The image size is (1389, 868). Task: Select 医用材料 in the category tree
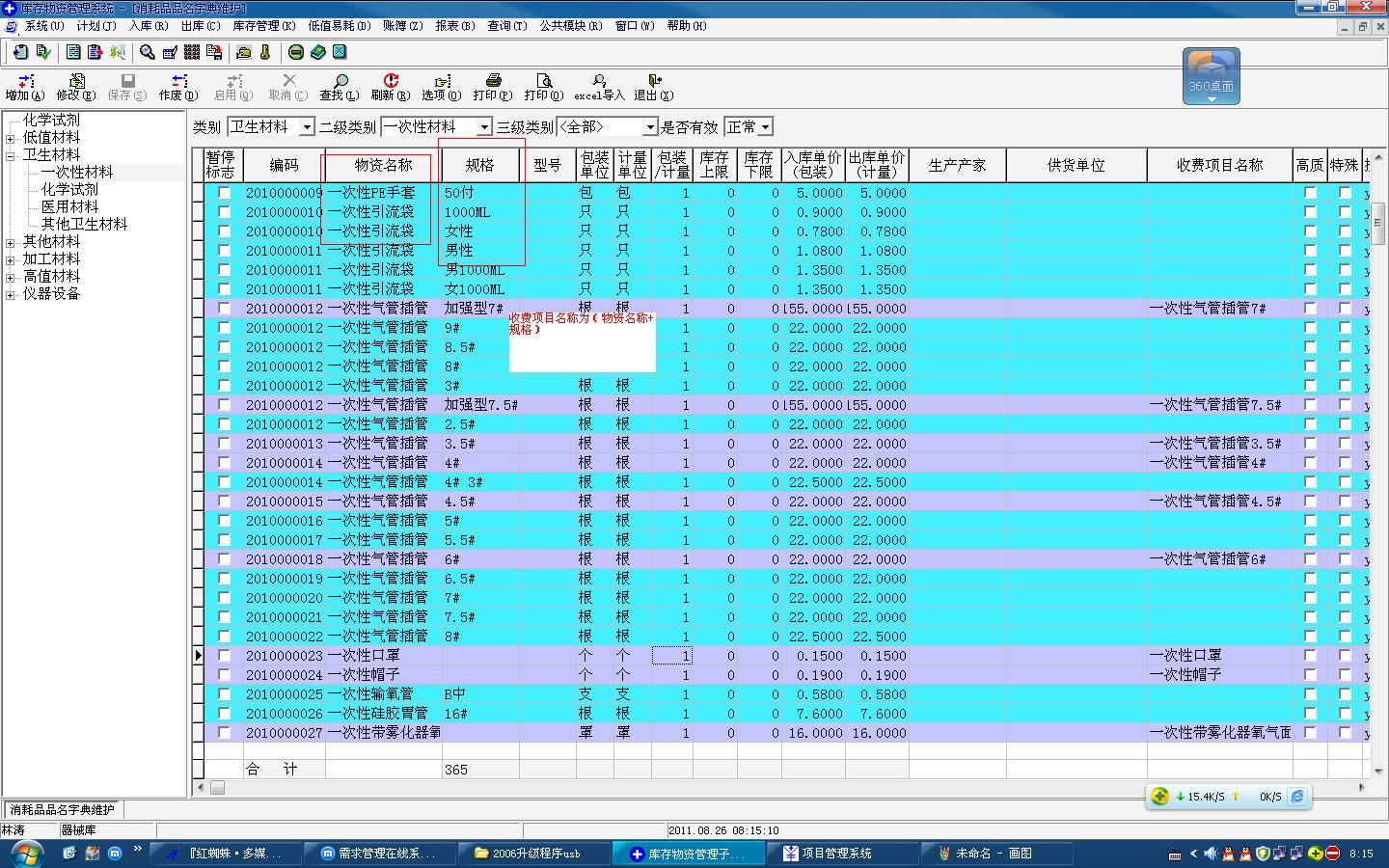point(69,207)
